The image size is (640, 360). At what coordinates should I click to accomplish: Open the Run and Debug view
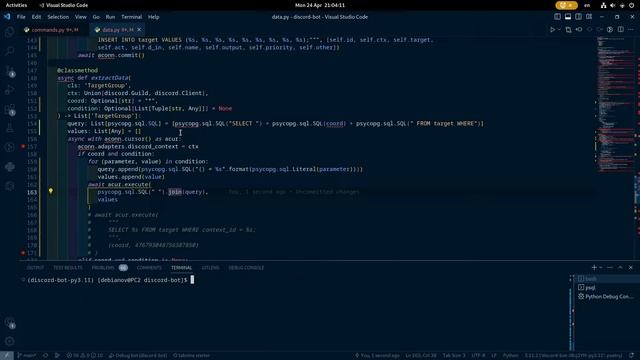coord(9,90)
